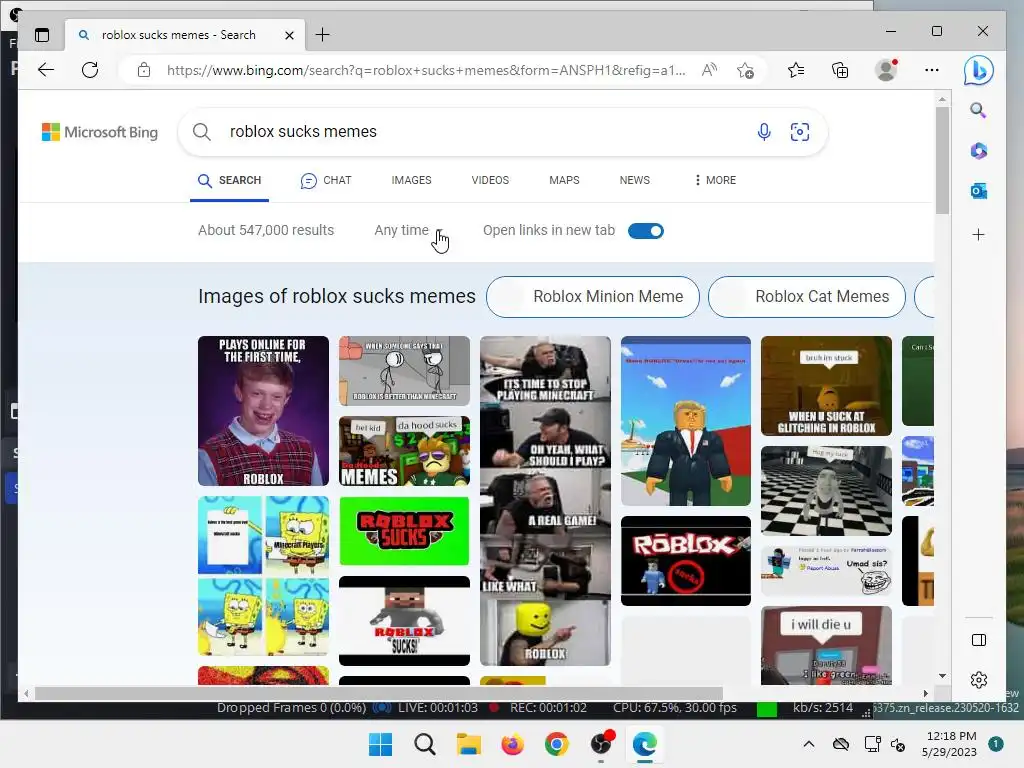Go back to the previous page
Screen dimensions: 1024x768
(x=46, y=70)
